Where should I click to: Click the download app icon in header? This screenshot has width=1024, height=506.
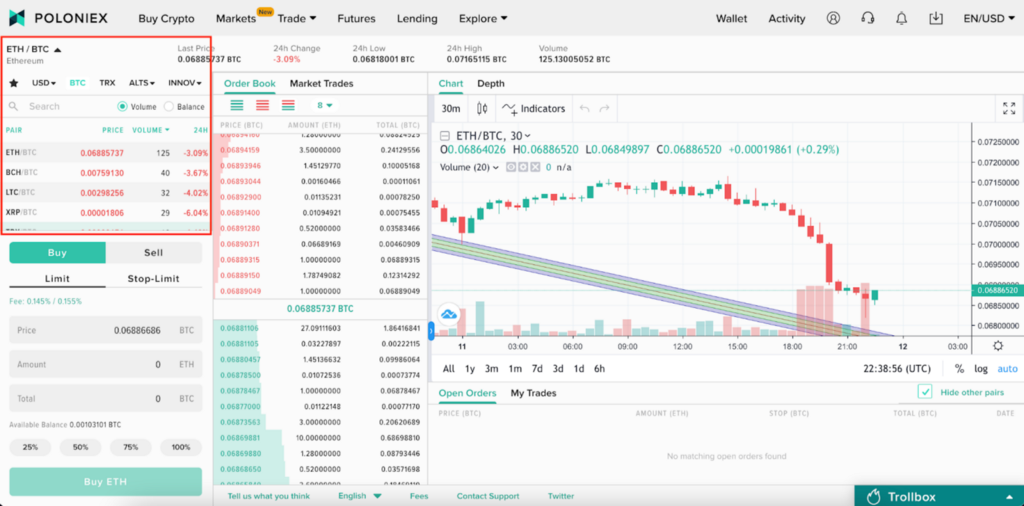pyautogui.click(x=936, y=18)
